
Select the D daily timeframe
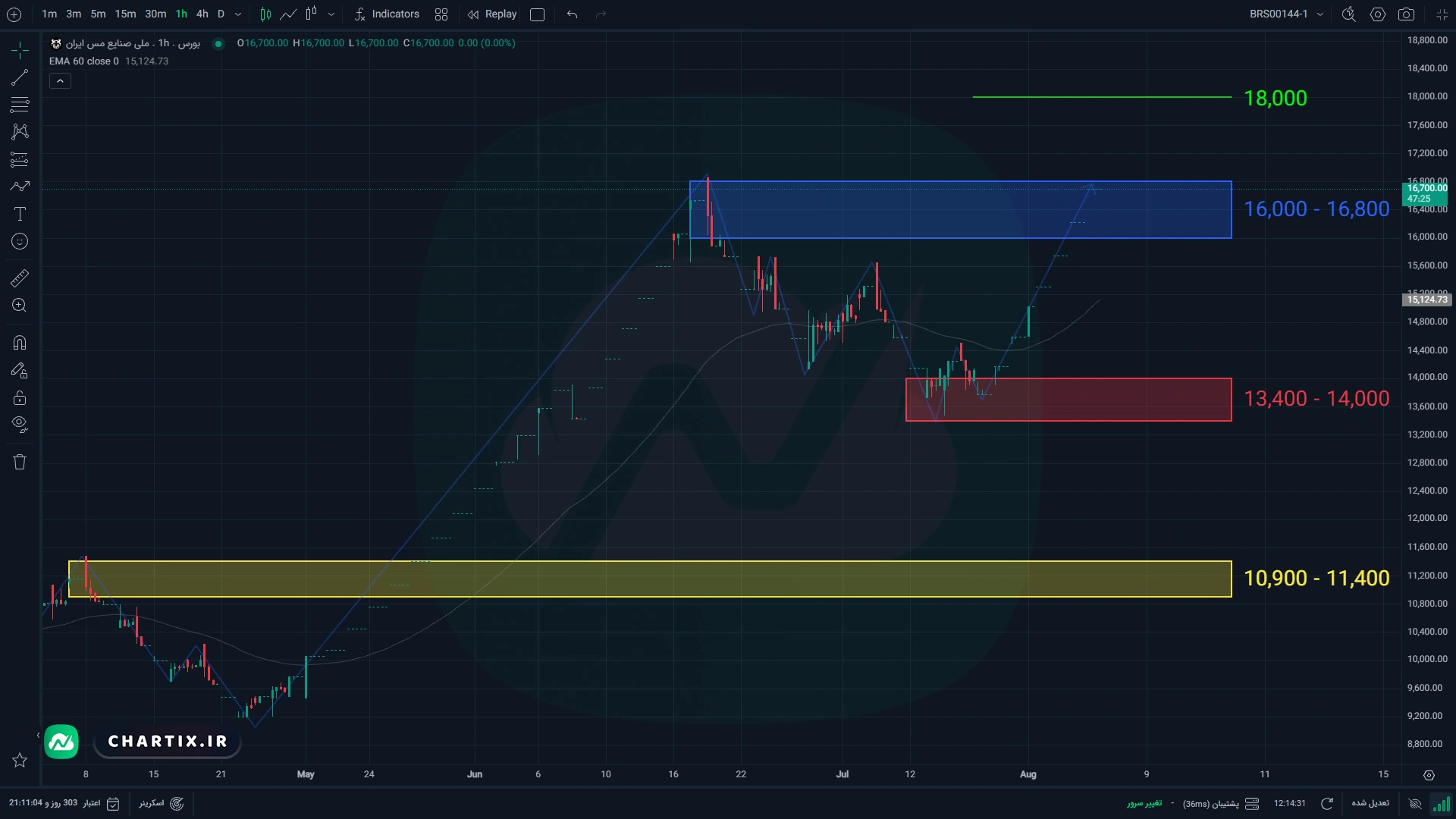click(221, 14)
